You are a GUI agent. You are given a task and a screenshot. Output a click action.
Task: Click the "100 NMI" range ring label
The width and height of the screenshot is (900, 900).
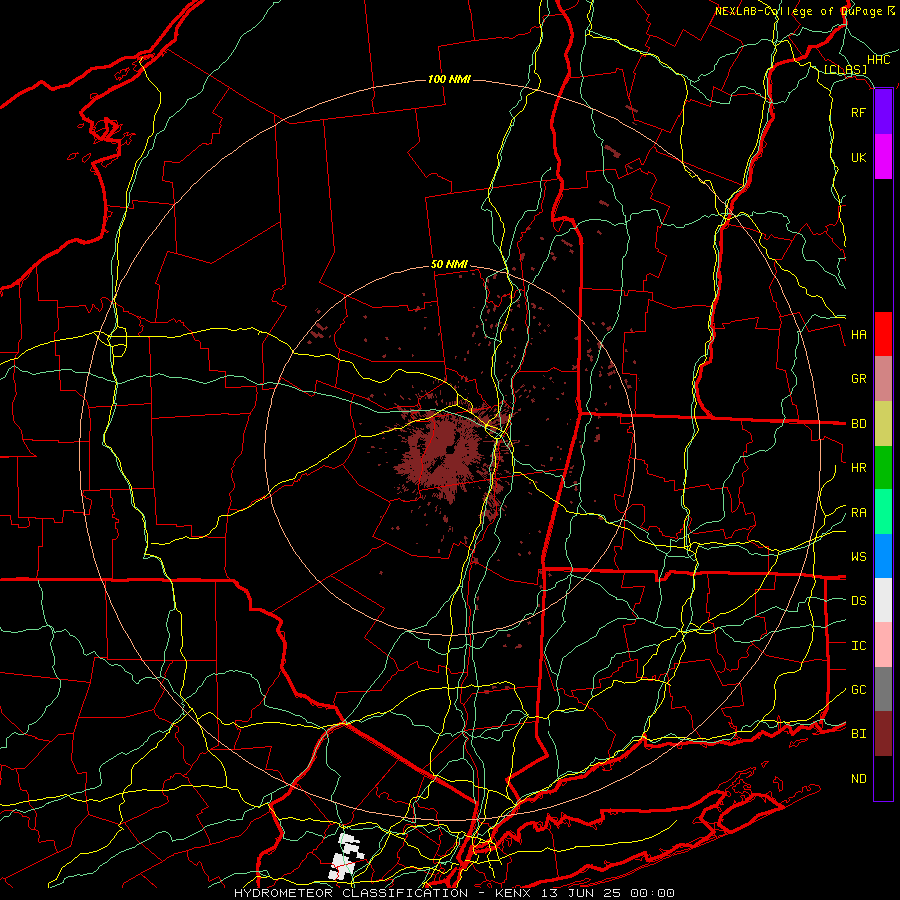(449, 79)
